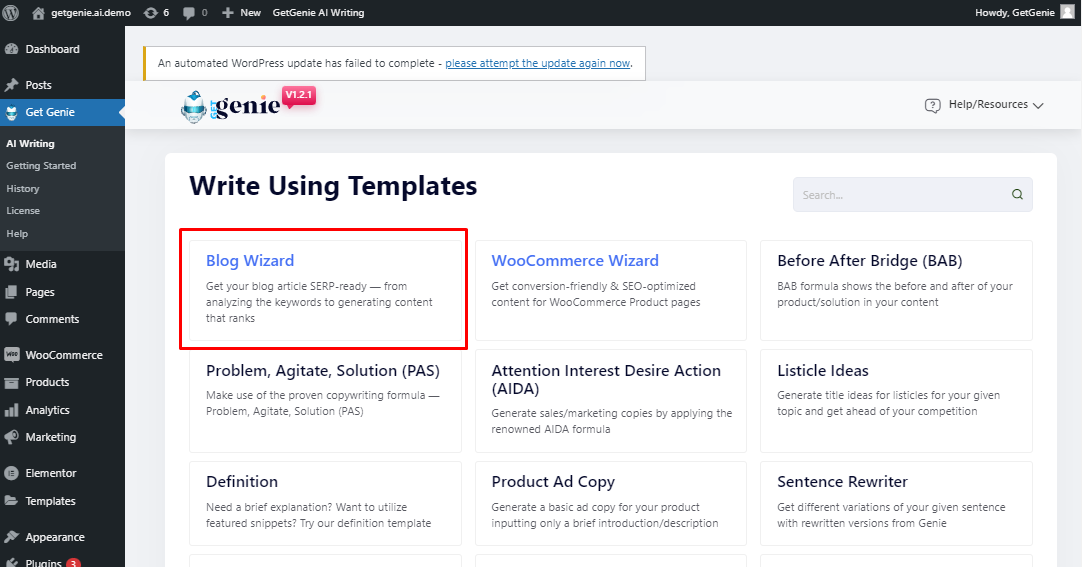Open History submenu item
The width and height of the screenshot is (1082, 567).
23,188
